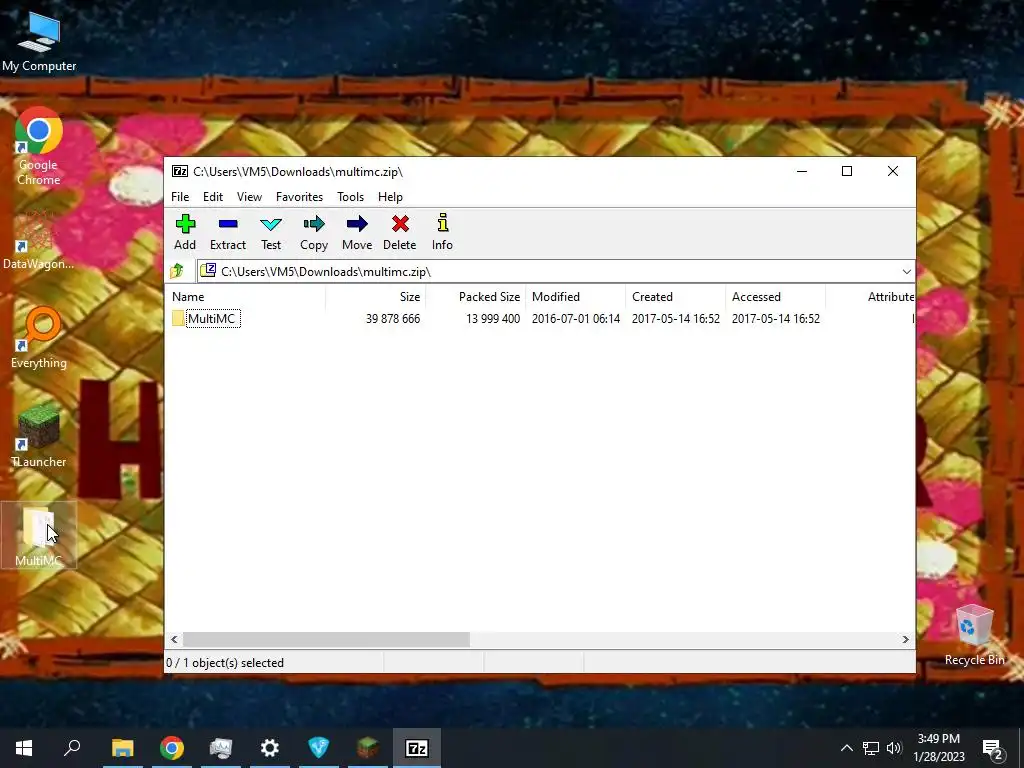This screenshot has width=1024, height=768.
Task: Click the Extract toolbar button
Action: 228,232
